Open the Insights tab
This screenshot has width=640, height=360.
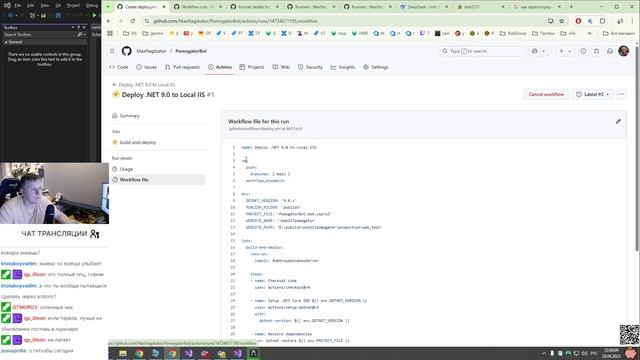pos(343,67)
